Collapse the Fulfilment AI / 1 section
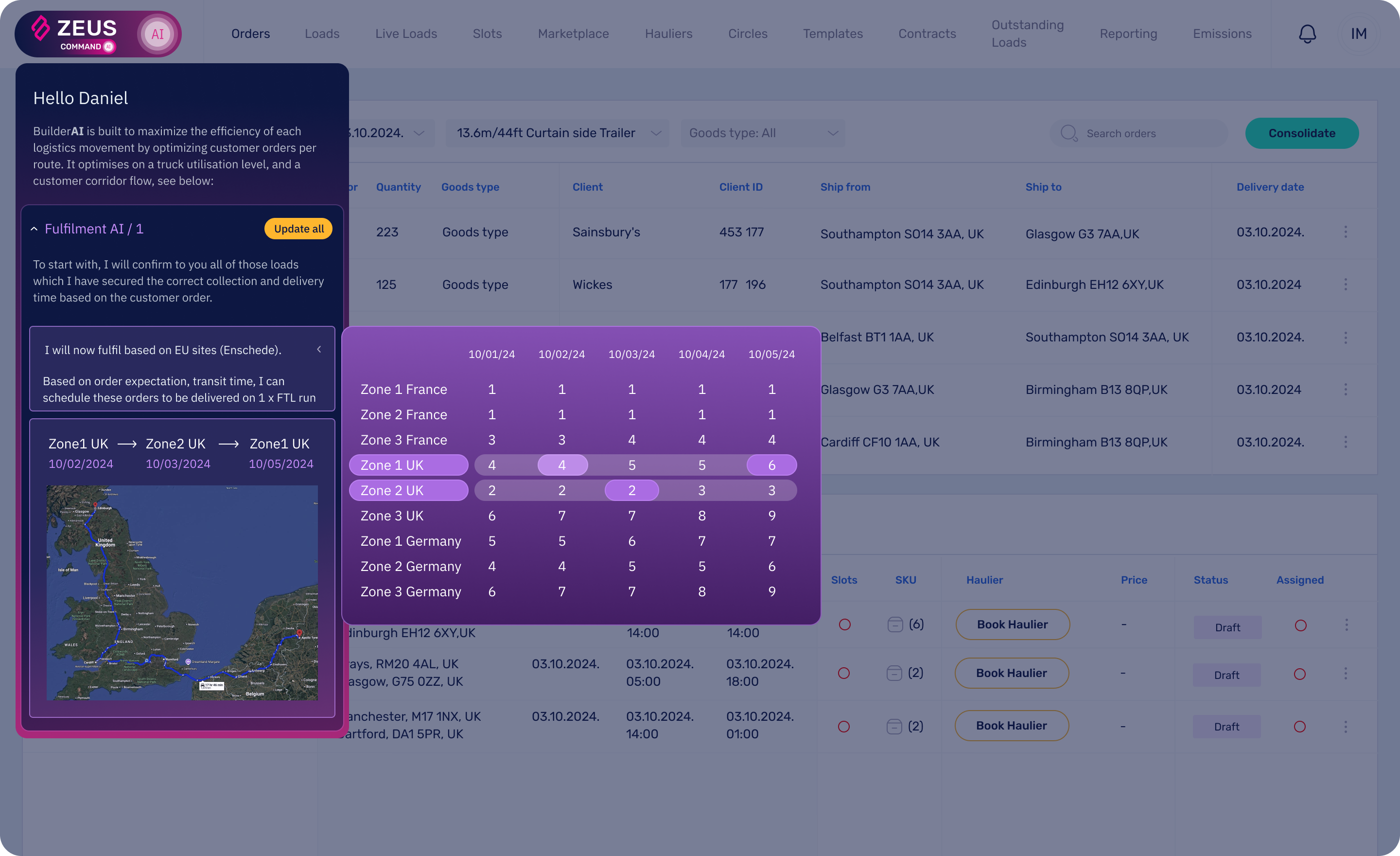The height and width of the screenshot is (856, 1400). [x=34, y=229]
